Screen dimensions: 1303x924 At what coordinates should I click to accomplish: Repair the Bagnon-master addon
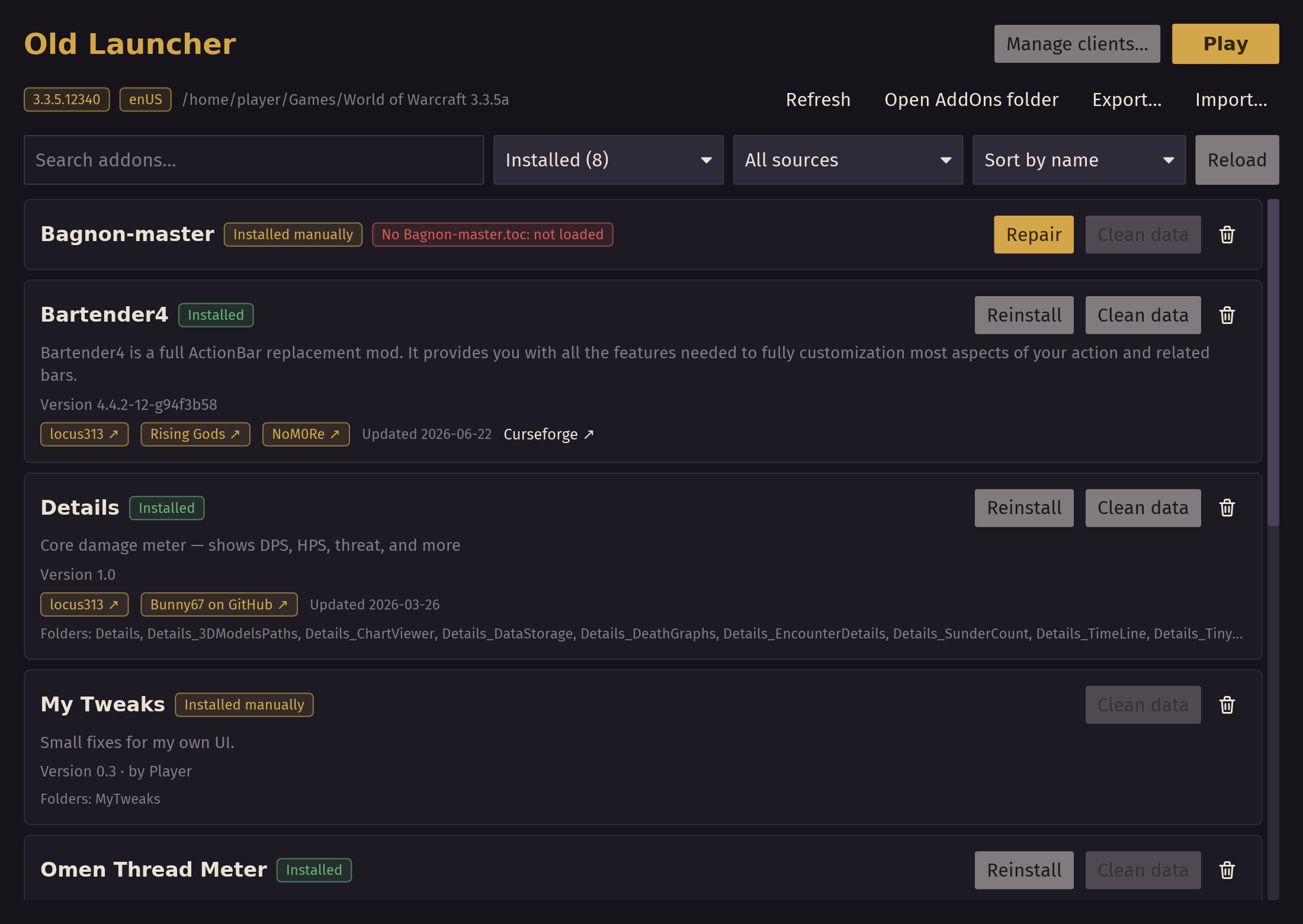coord(1034,235)
